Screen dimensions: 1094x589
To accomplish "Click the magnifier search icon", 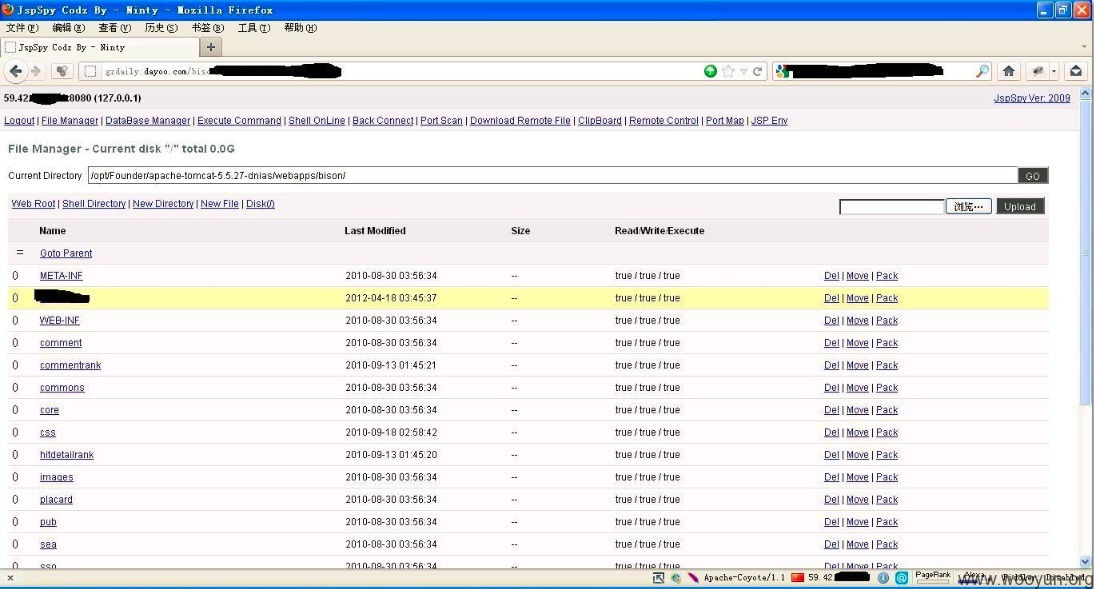I will (x=982, y=71).
